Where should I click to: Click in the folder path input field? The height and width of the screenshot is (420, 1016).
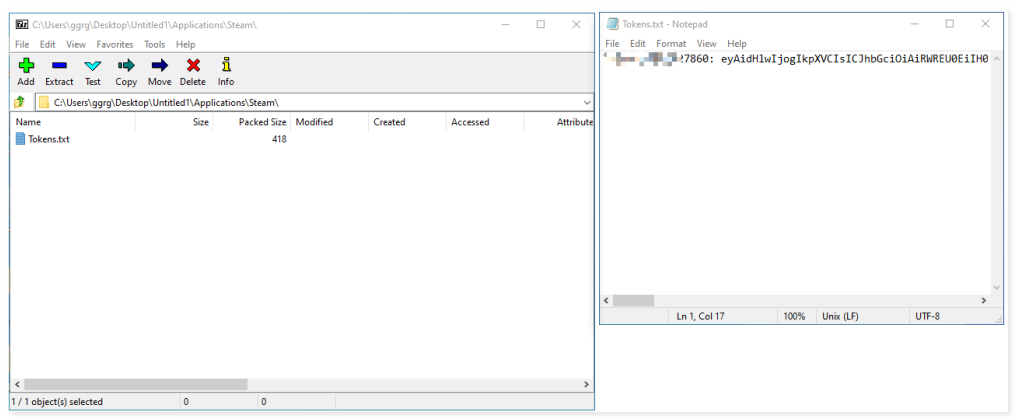[x=300, y=102]
